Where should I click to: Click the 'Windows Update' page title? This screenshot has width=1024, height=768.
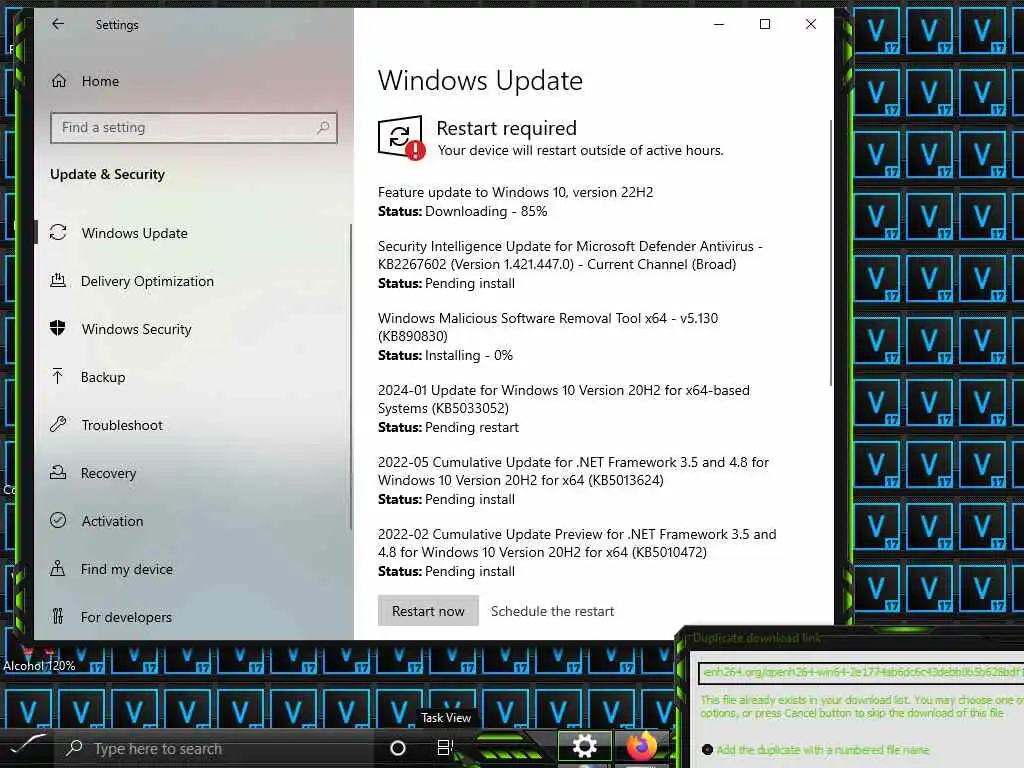(480, 80)
